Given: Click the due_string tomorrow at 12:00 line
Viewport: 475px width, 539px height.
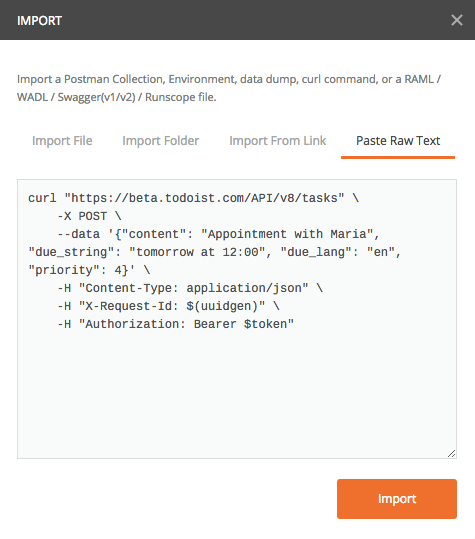Looking at the screenshot, I should [x=214, y=252].
